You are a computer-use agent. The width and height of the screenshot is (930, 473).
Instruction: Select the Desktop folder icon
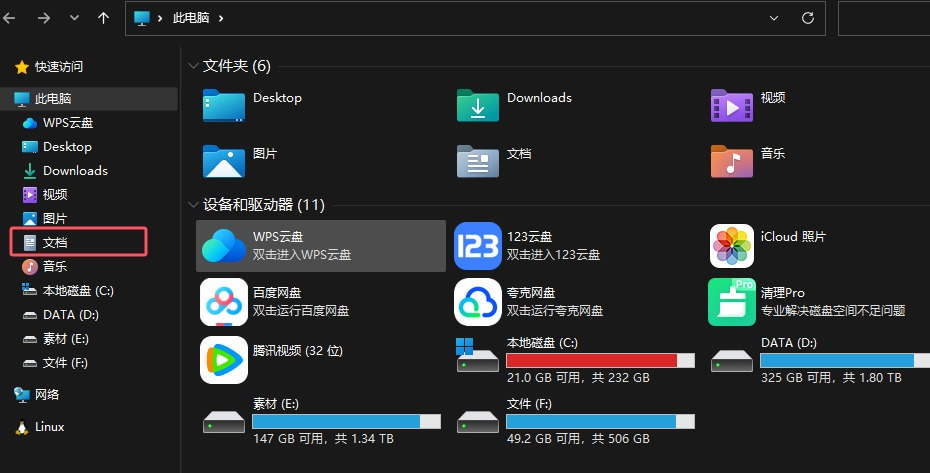[224, 106]
